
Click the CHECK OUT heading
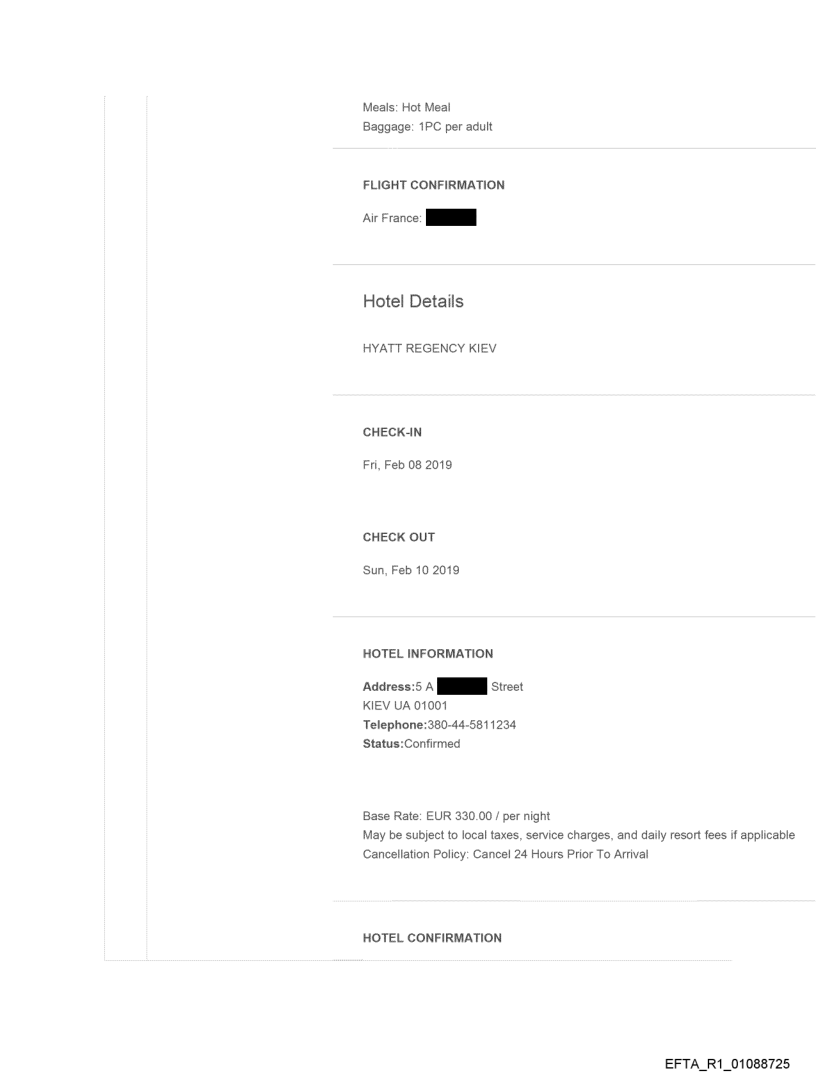(398, 537)
